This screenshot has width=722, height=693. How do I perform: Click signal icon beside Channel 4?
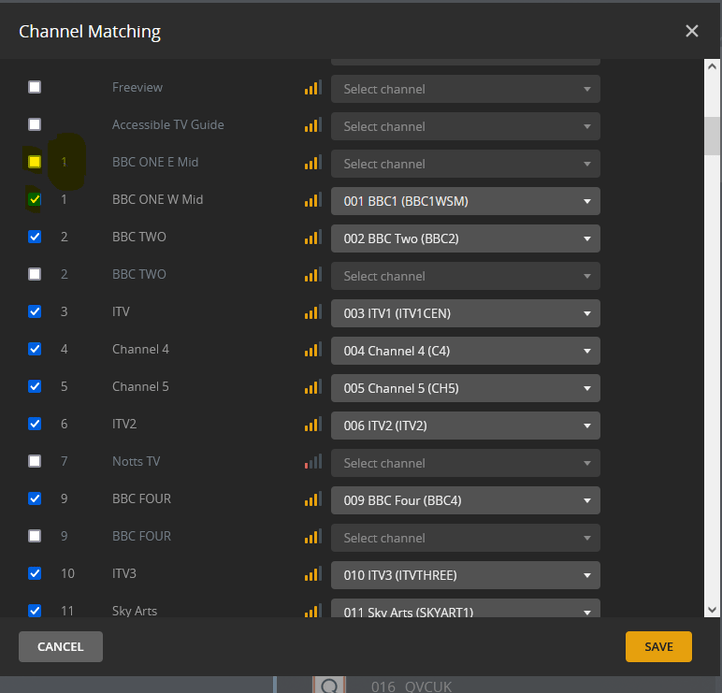313,349
